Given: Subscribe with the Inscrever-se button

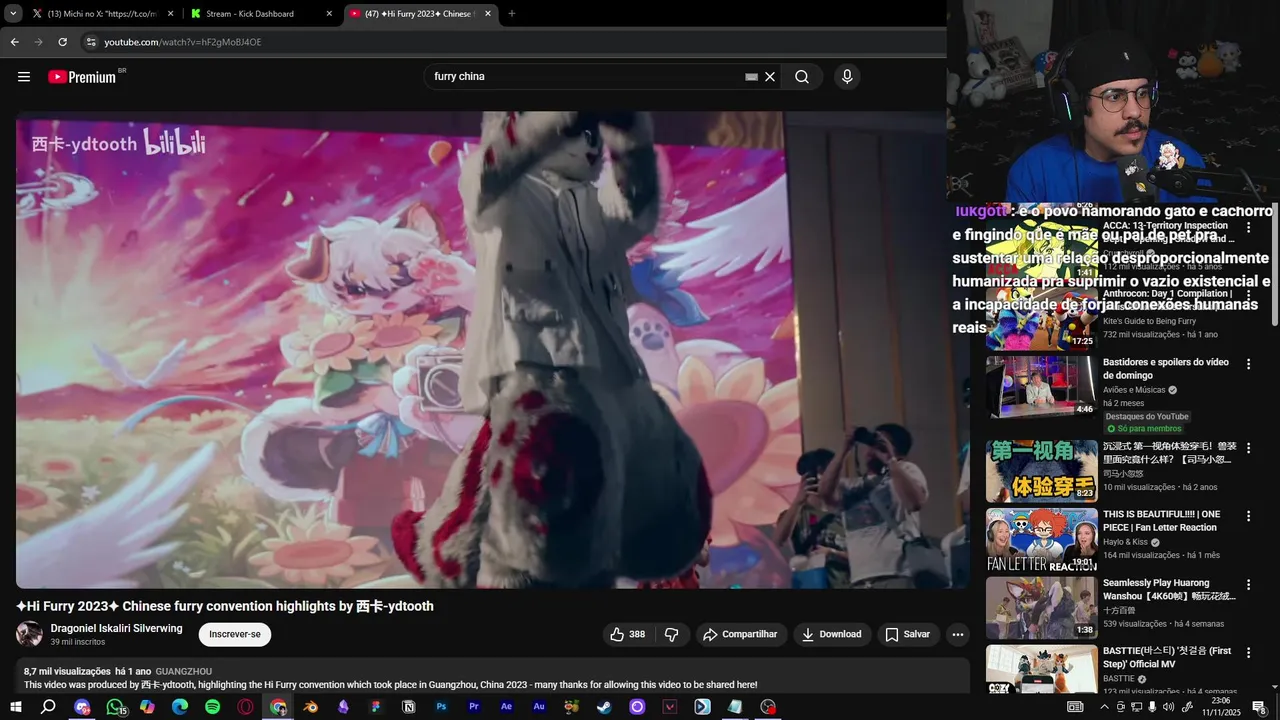Looking at the screenshot, I should (235, 634).
